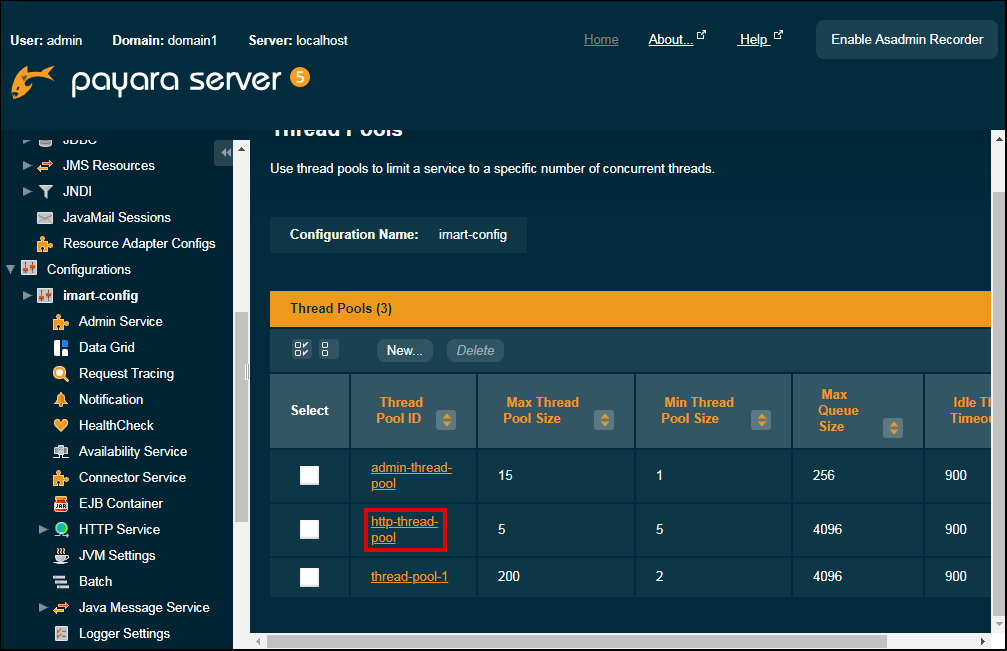This screenshot has height=651, width=1007.
Task: Open JVM Settings in the sidebar
Action: pyautogui.click(x=117, y=555)
